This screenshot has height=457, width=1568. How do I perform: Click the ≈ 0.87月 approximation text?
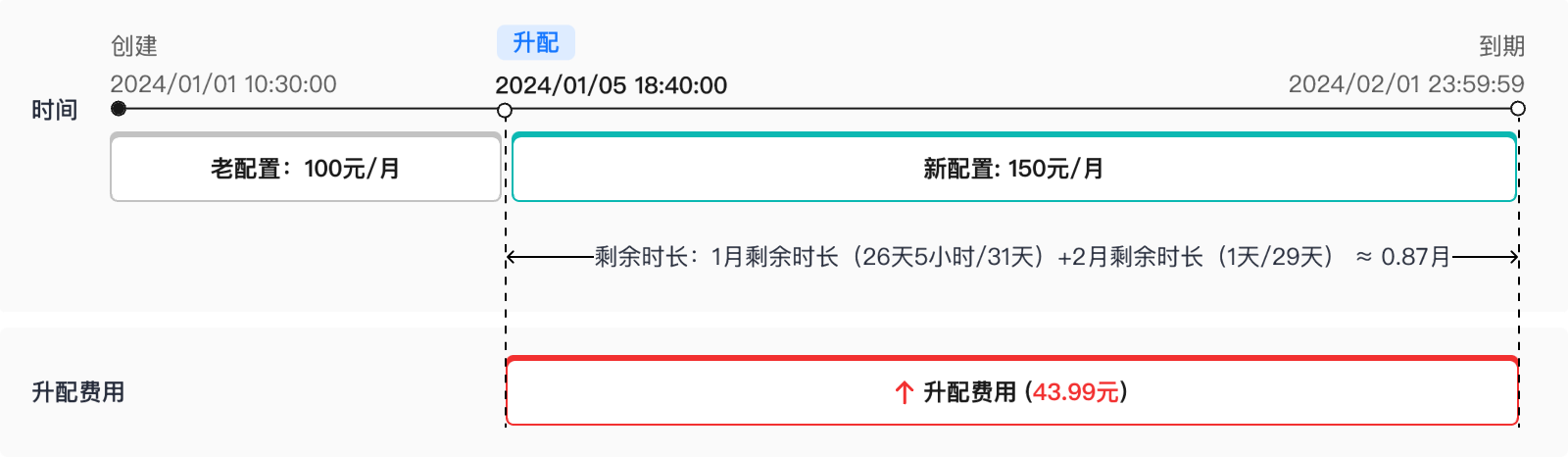1403,257
